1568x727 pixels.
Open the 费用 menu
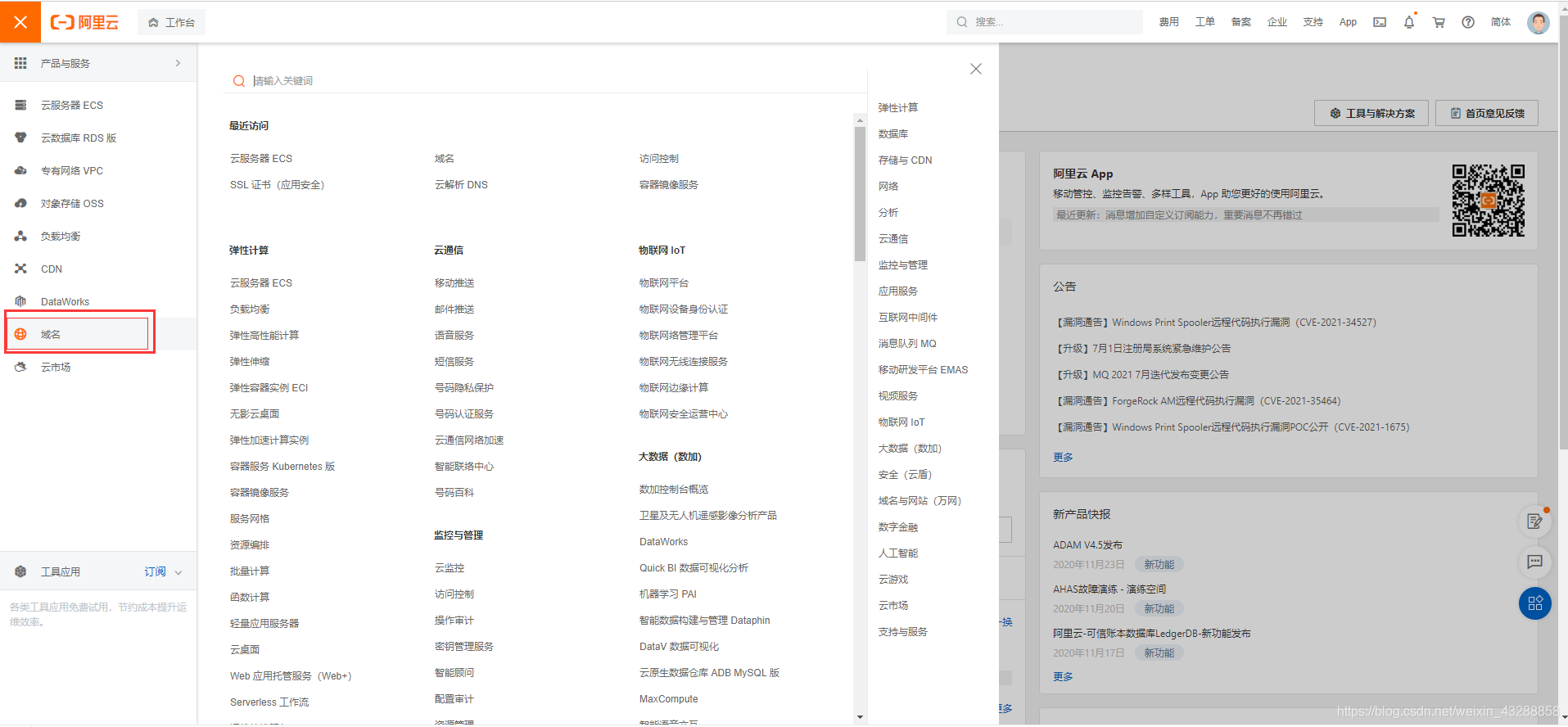coord(1168,22)
